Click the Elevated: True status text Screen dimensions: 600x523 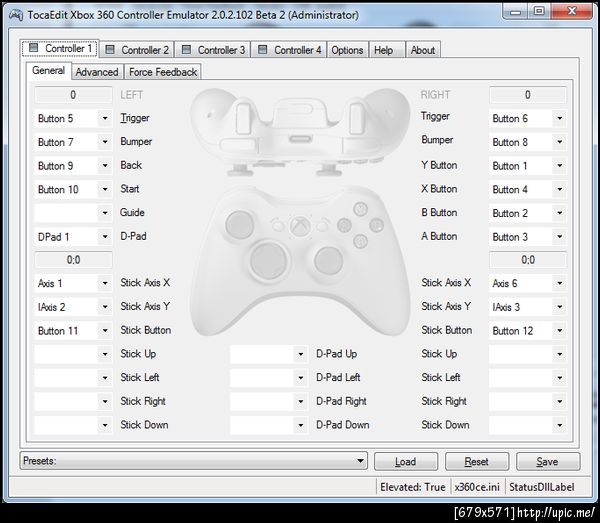pos(413,487)
